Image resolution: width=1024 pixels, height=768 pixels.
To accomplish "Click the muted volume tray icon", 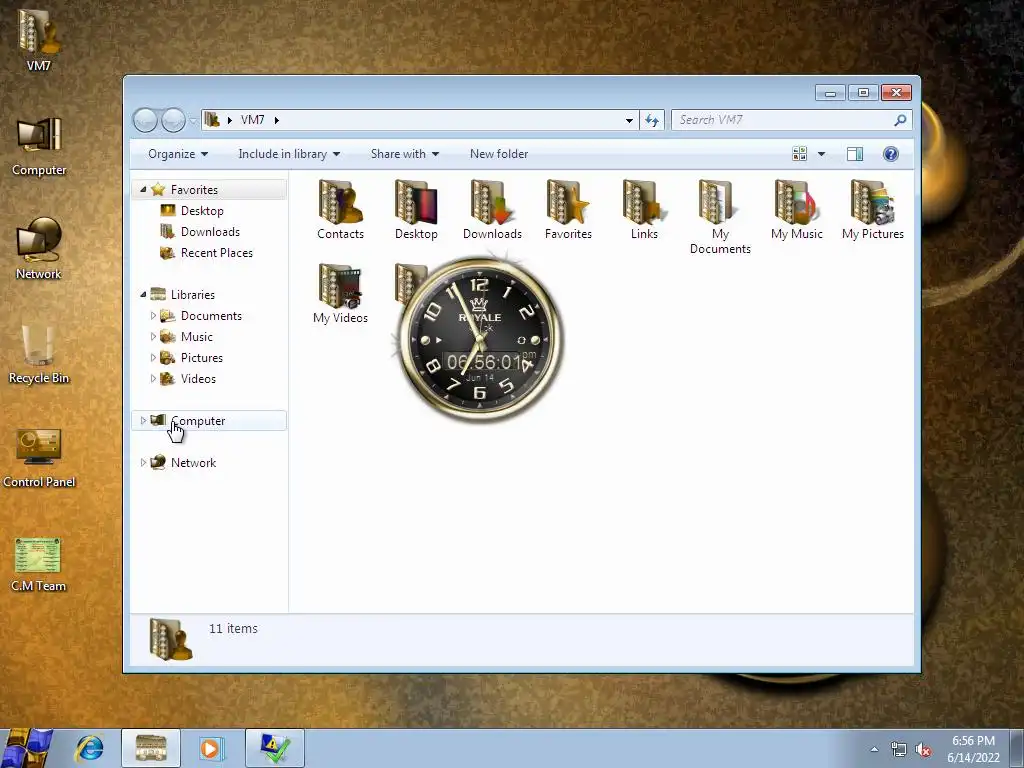I will (923, 750).
